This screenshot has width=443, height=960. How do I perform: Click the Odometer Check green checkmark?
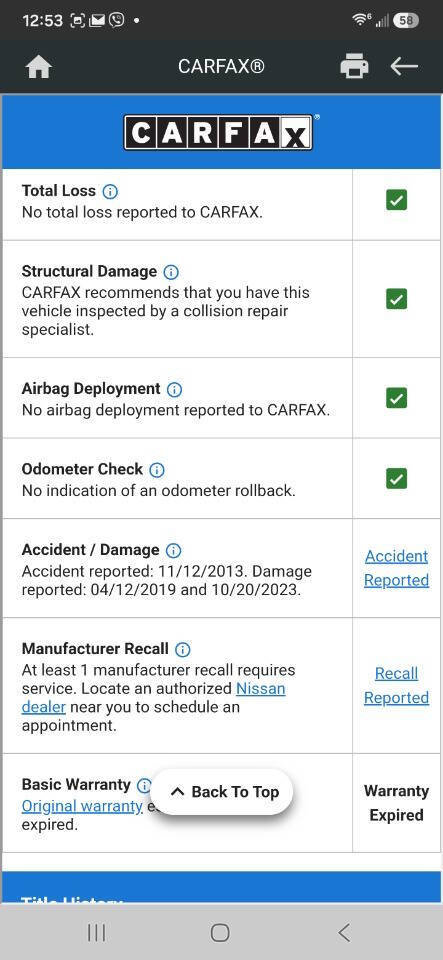point(396,478)
